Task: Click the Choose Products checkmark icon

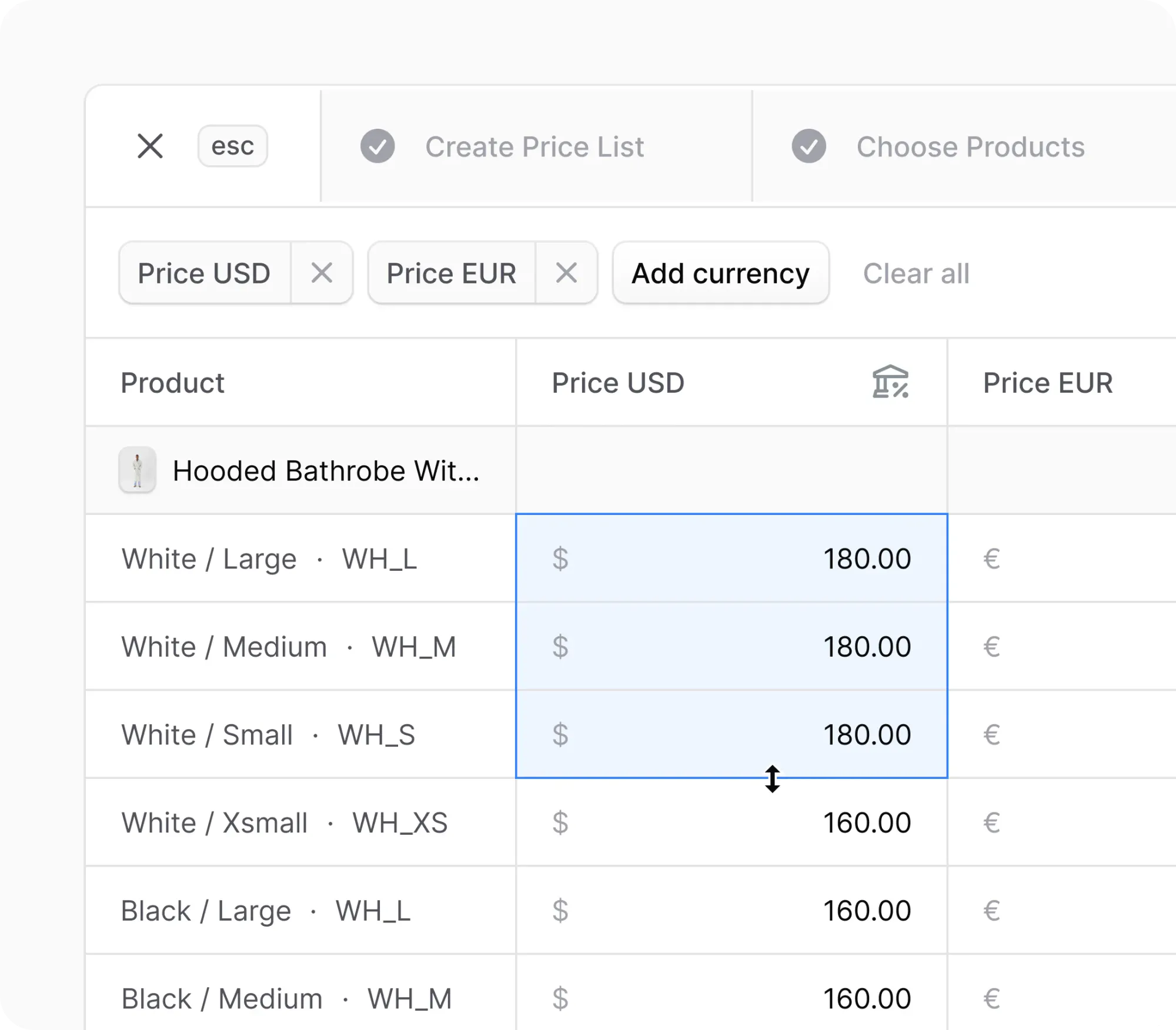Action: click(808, 146)
